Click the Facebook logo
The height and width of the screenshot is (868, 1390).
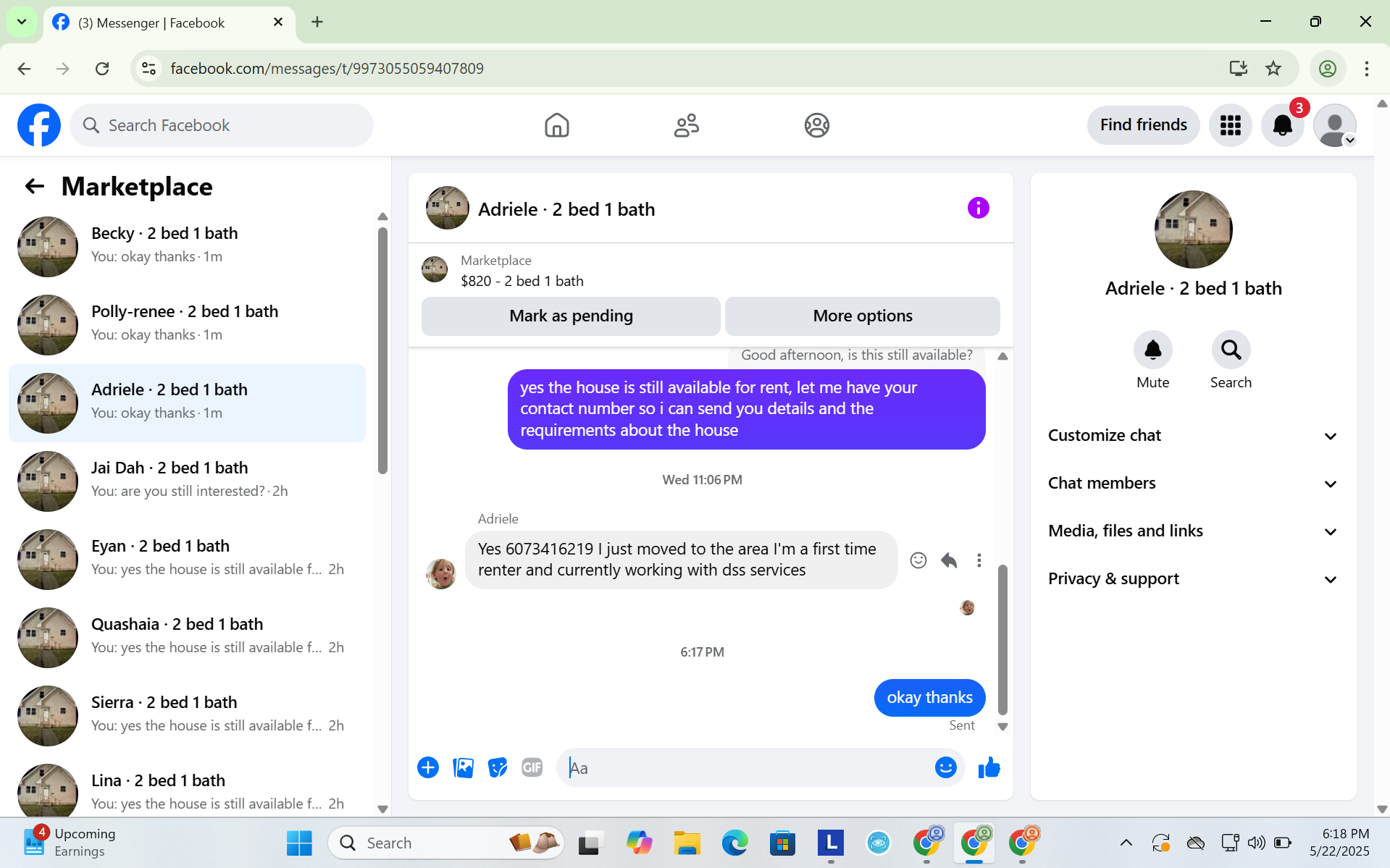click(x=39, y=125)
